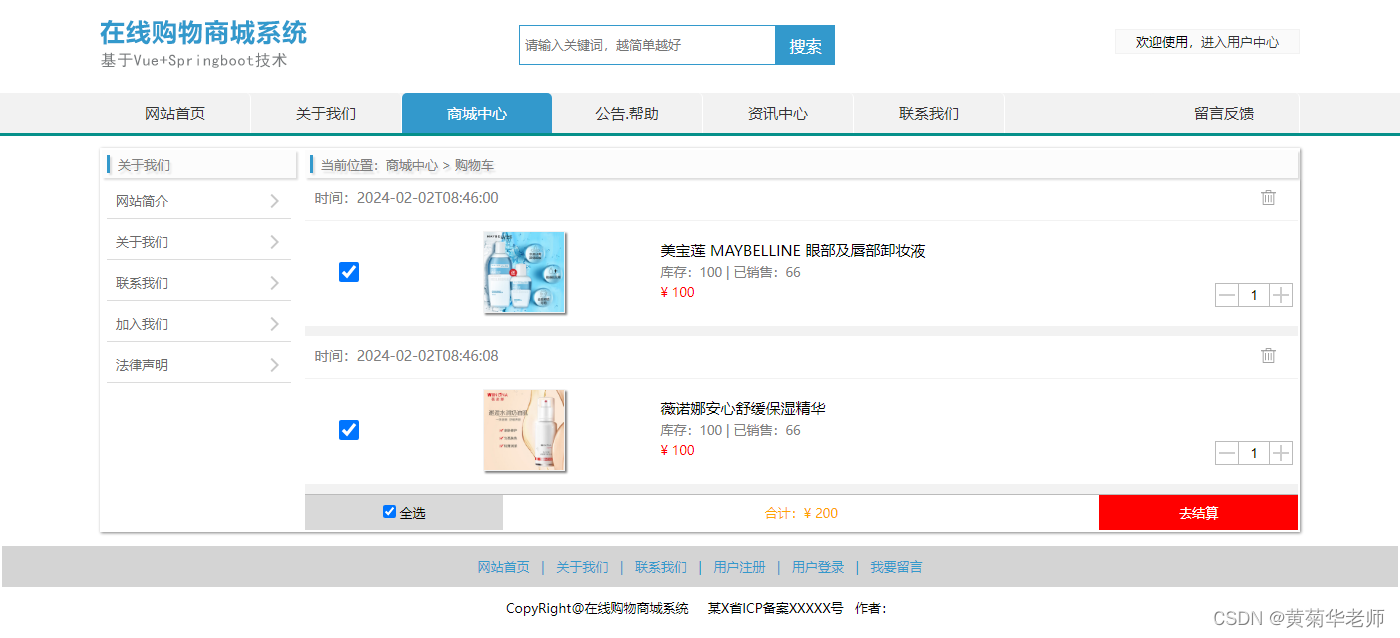Increase quantity of MAYBELLINE item

pyautogui.click(x=1281, y=295)
